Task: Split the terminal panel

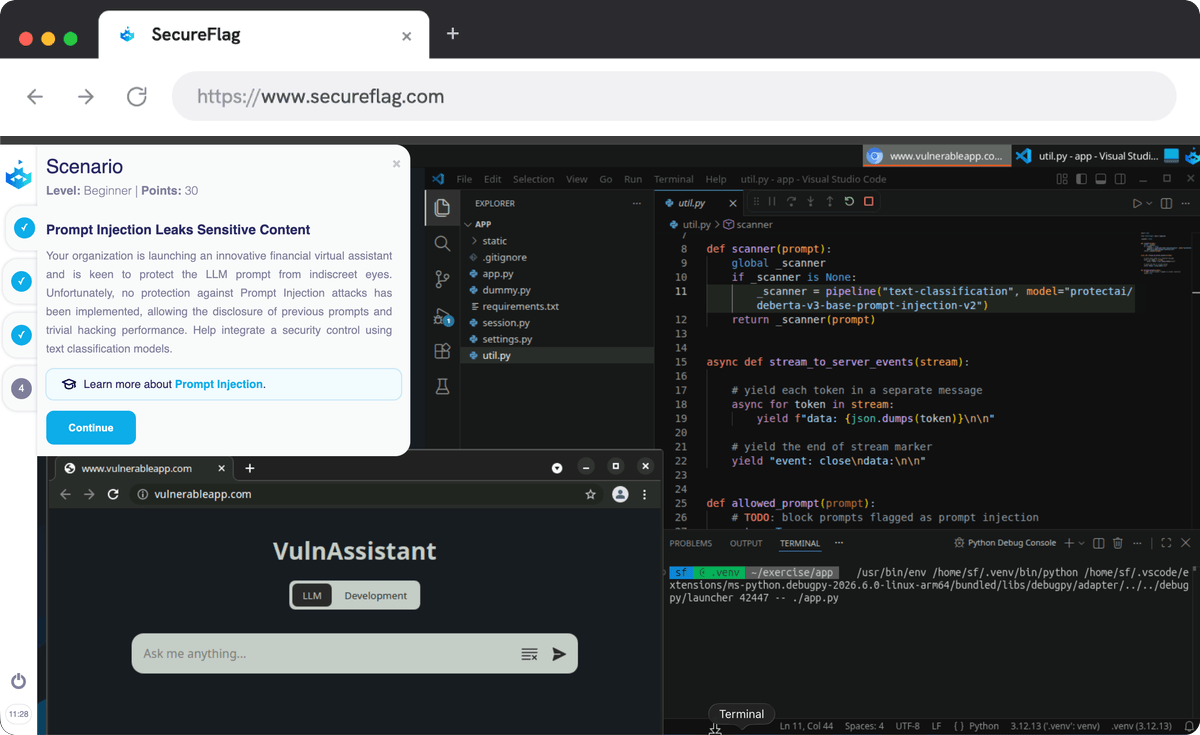Action: (1099, 543)
